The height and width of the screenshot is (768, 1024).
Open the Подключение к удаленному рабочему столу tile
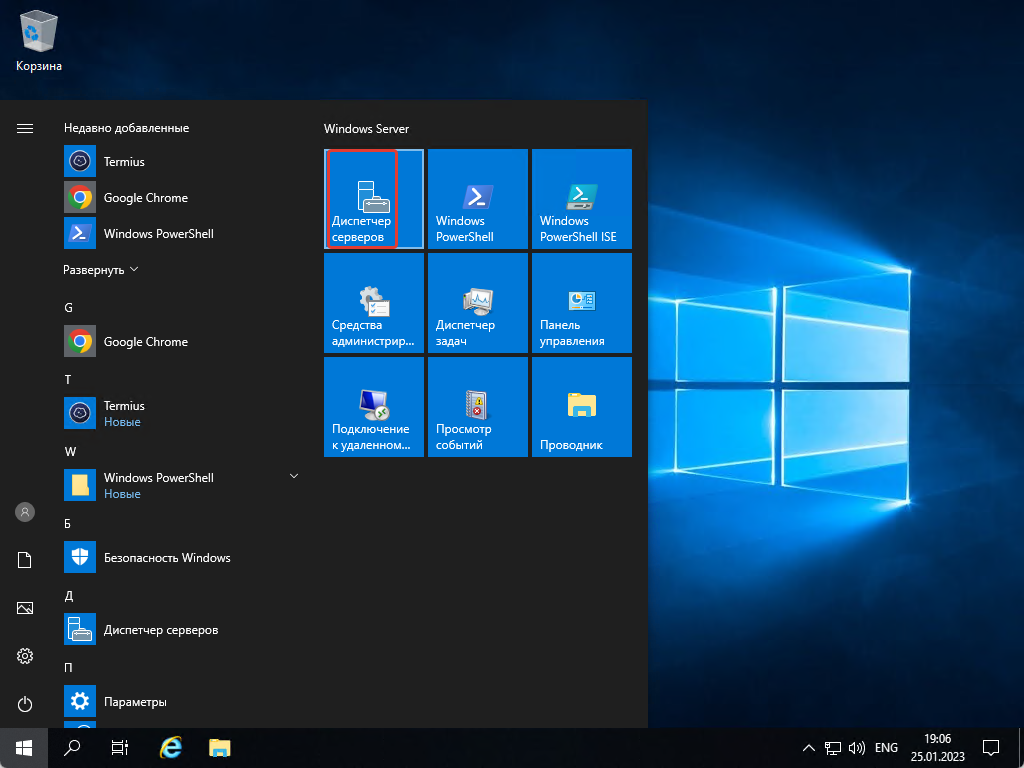click(374, 407)
